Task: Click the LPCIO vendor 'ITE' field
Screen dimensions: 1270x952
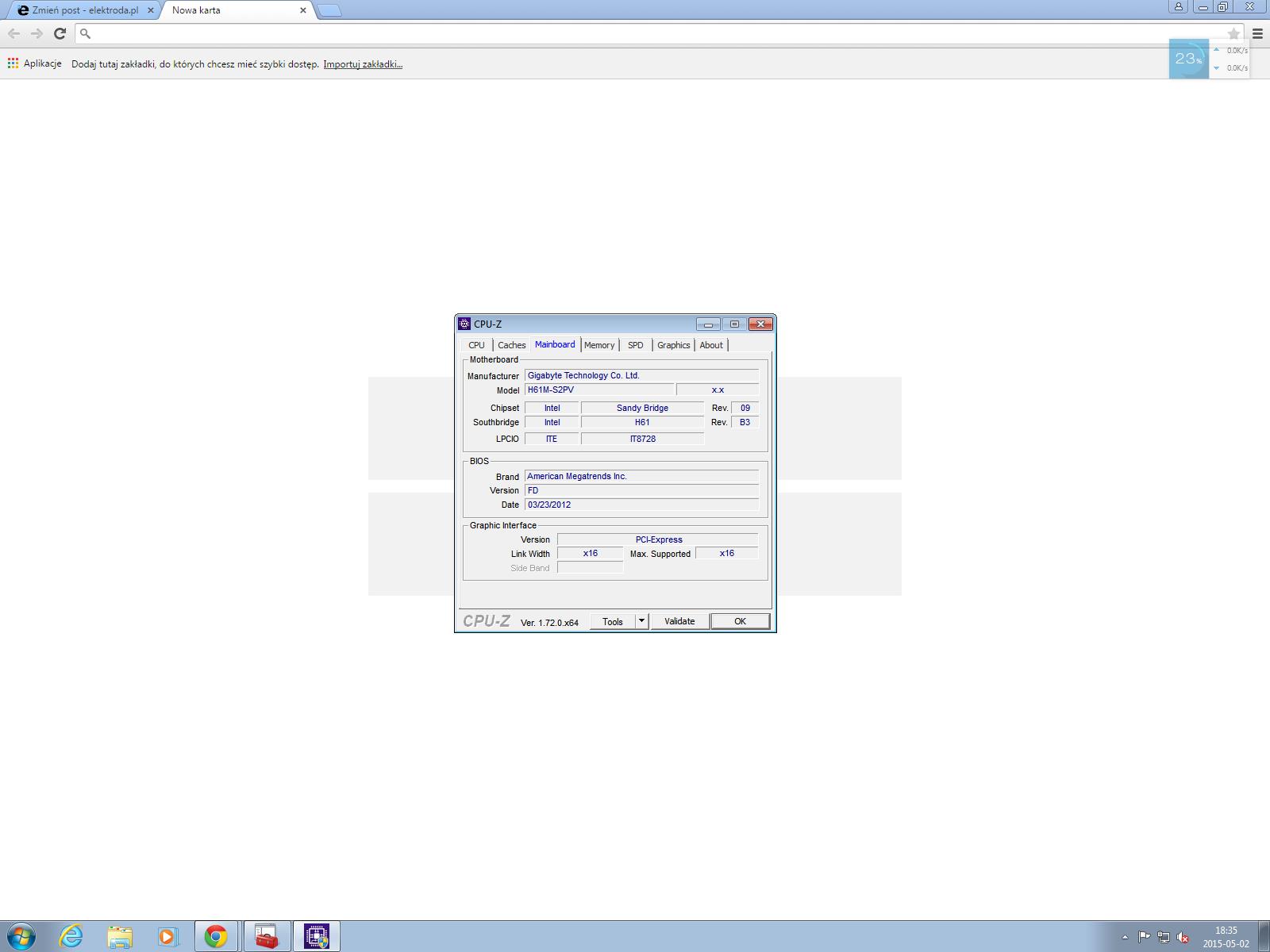Action: [x=552, y=439]
